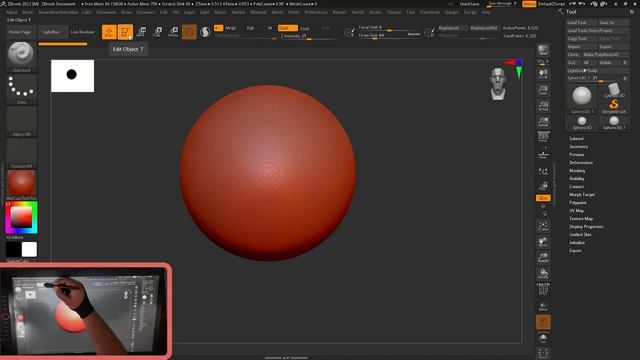Open the Dots stroke picker

pyautogui.click(x=21, y=89)
